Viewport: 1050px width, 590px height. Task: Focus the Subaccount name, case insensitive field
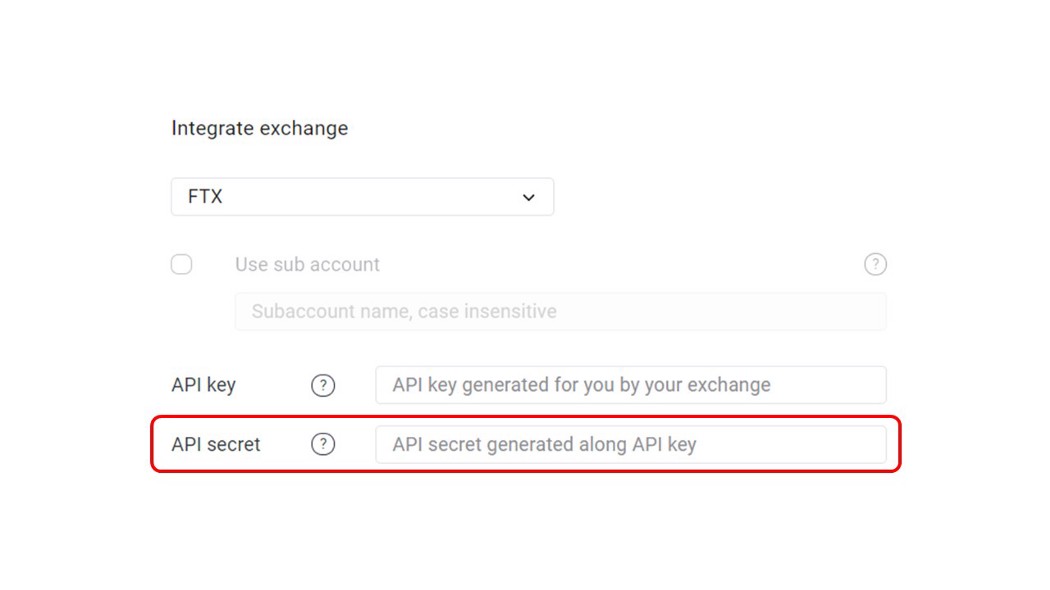point(560,311)
